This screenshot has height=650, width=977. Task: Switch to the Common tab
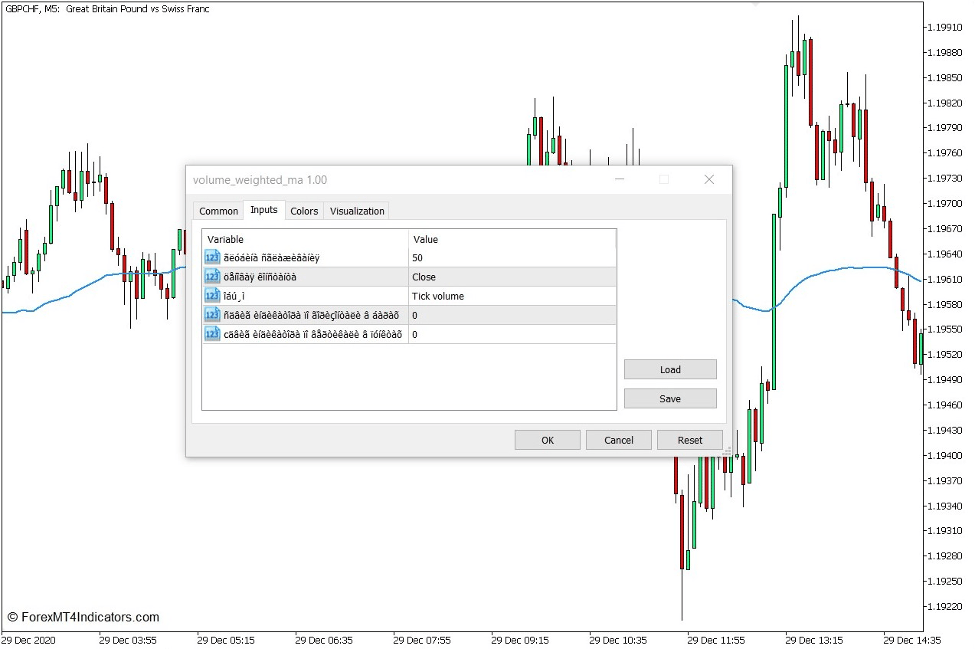[218, 211]
